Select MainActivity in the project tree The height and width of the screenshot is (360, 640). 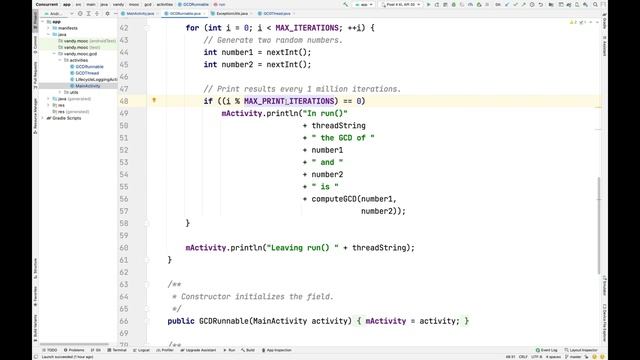coord(85,86)
